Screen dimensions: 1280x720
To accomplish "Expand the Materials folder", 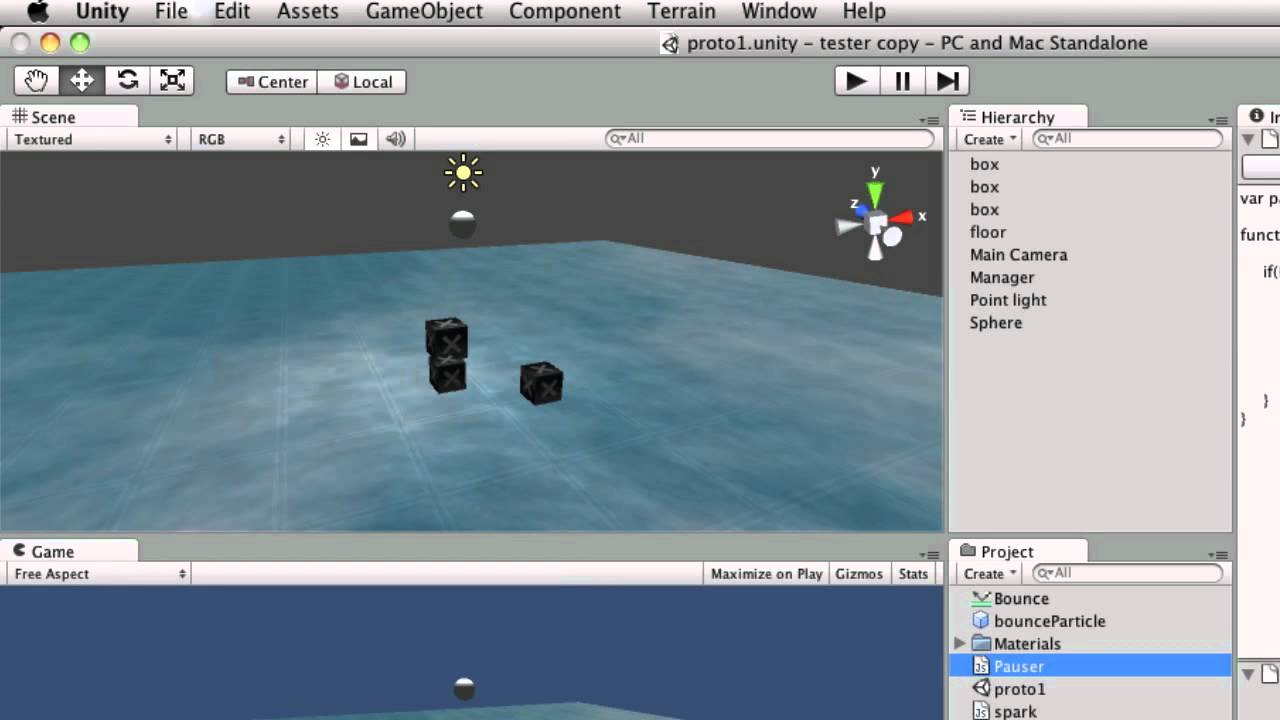I will (x=960, y=643).
